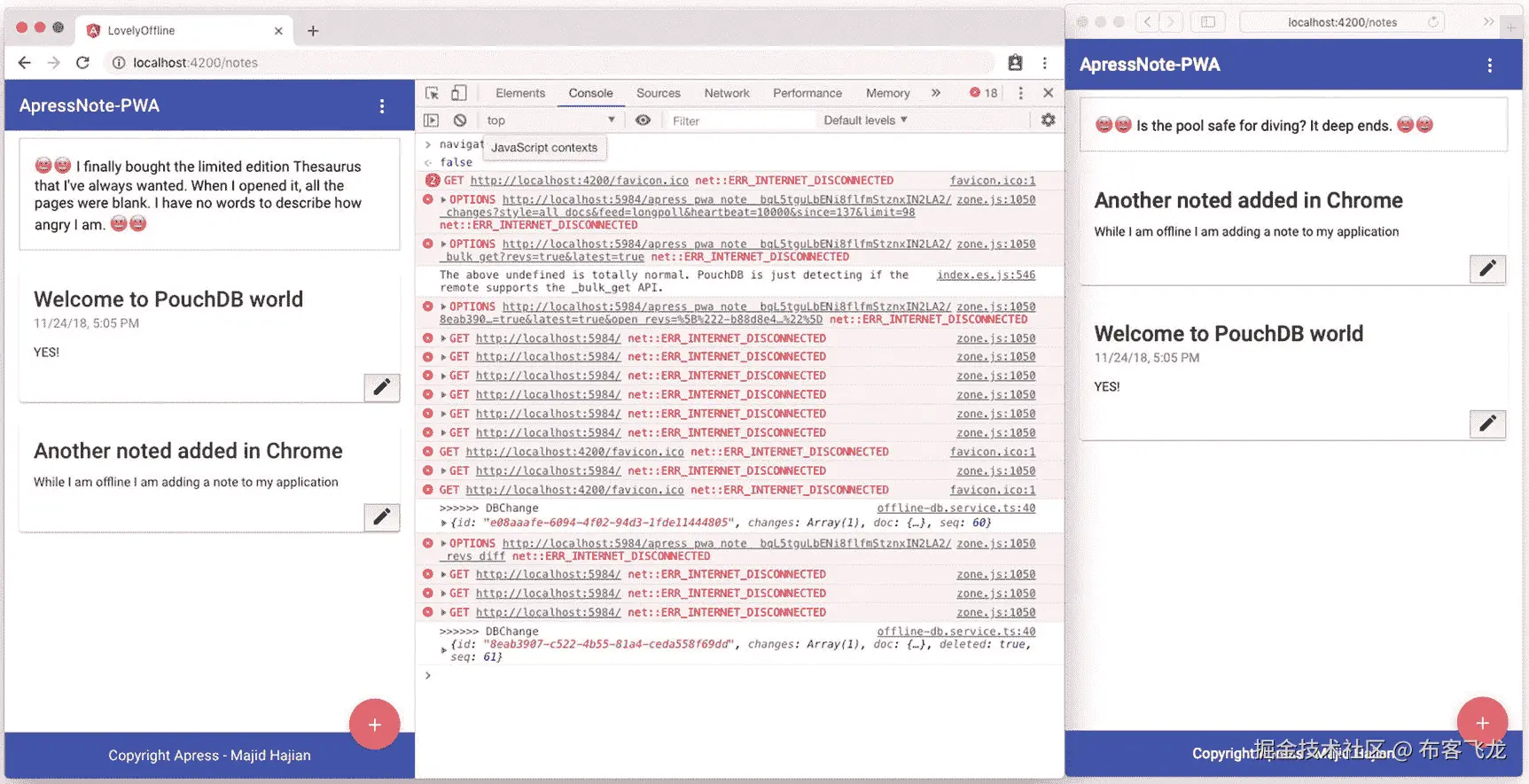Edit Welcome to PouchDB world note in Safari

click(1487, 423)
